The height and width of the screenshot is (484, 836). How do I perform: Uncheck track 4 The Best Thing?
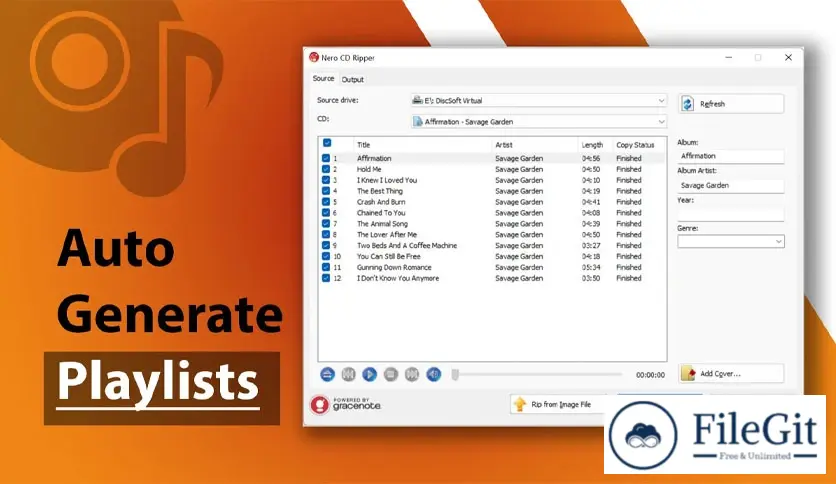point(326,191)
